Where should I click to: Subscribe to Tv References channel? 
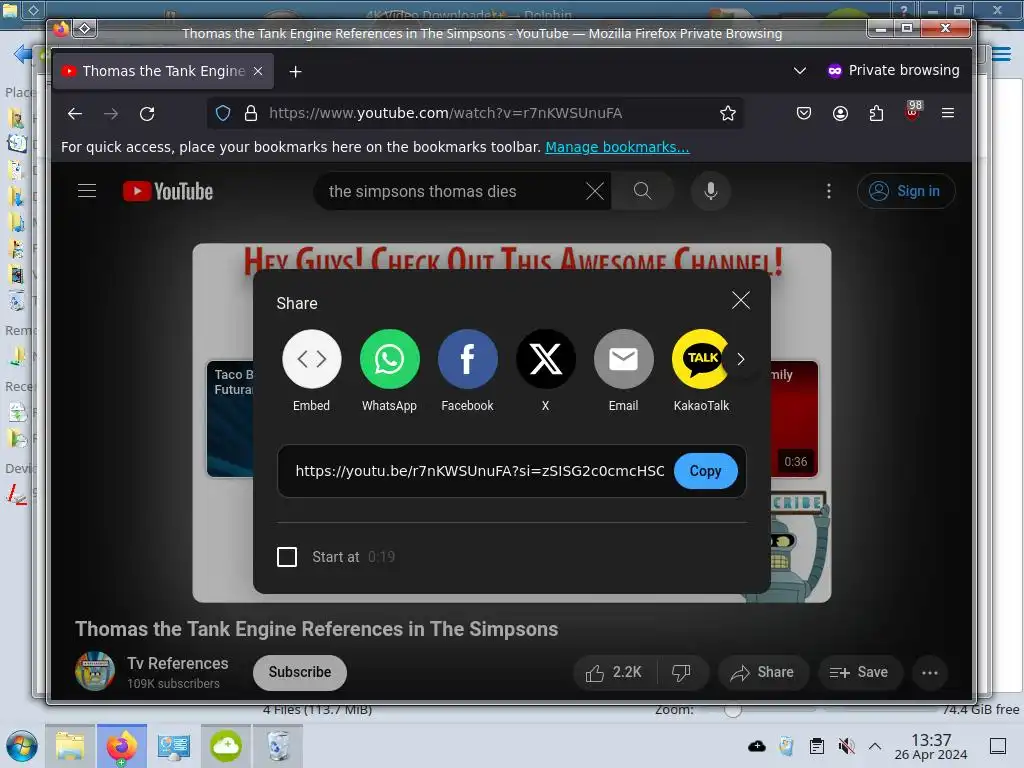[300, 672]
